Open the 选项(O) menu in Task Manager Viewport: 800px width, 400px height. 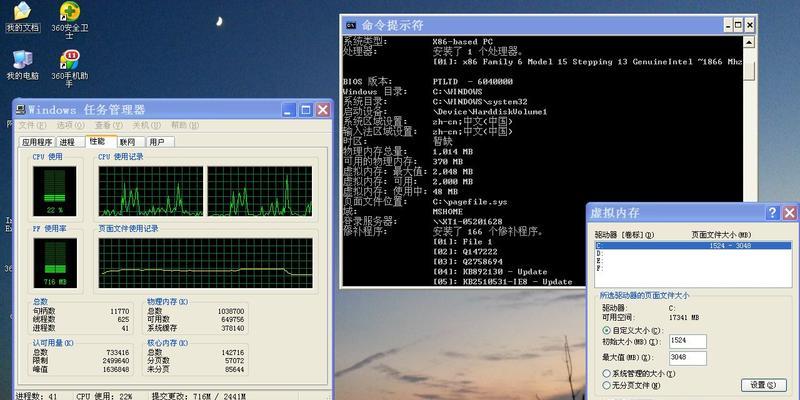pos(70,125)
